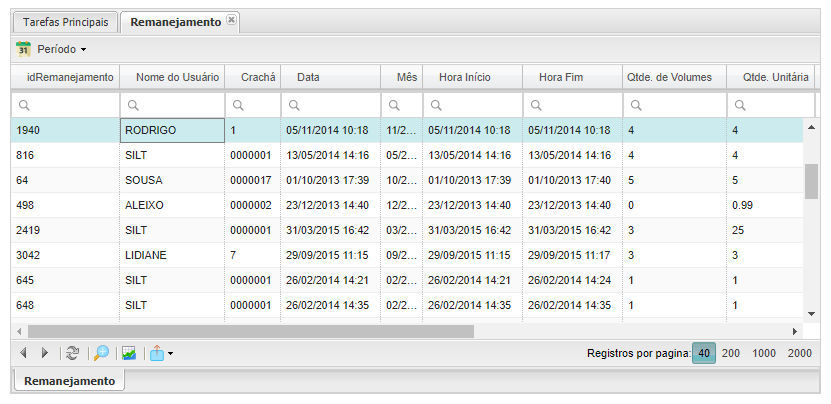Click the SOUSA user cell

click(x=172, y=180)
